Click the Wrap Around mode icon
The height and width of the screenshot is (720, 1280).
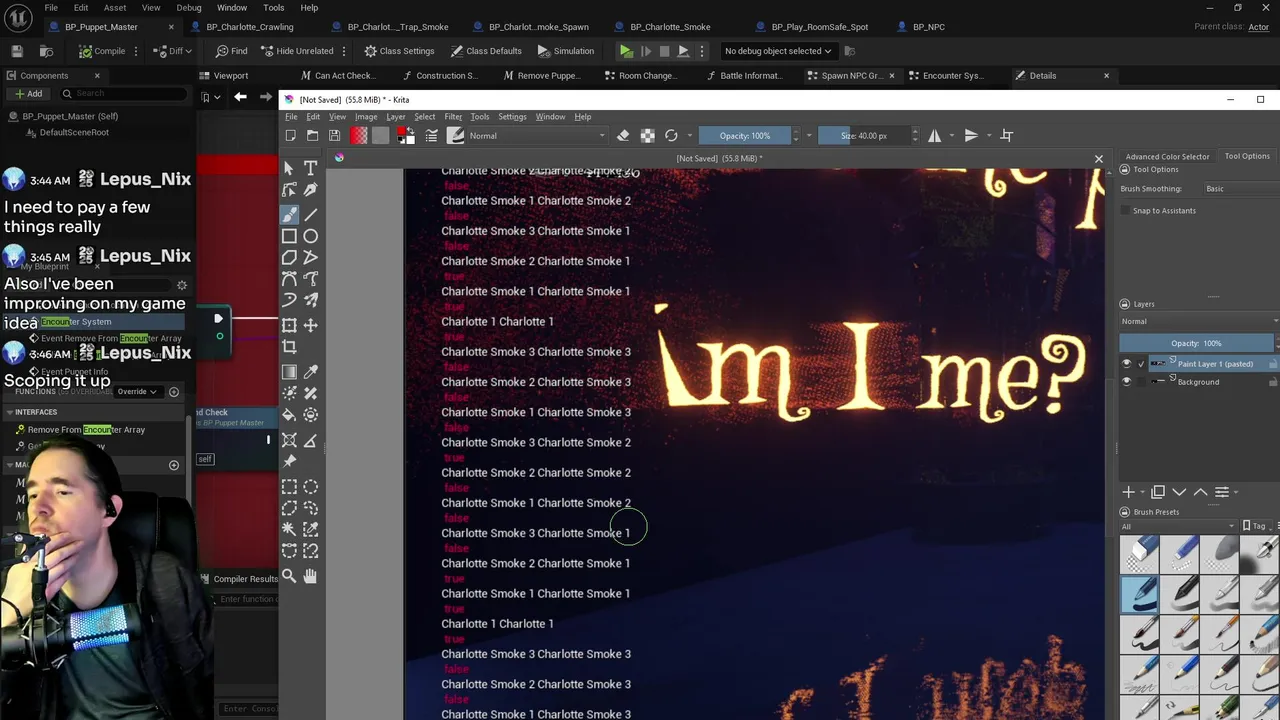point(1007,135)
